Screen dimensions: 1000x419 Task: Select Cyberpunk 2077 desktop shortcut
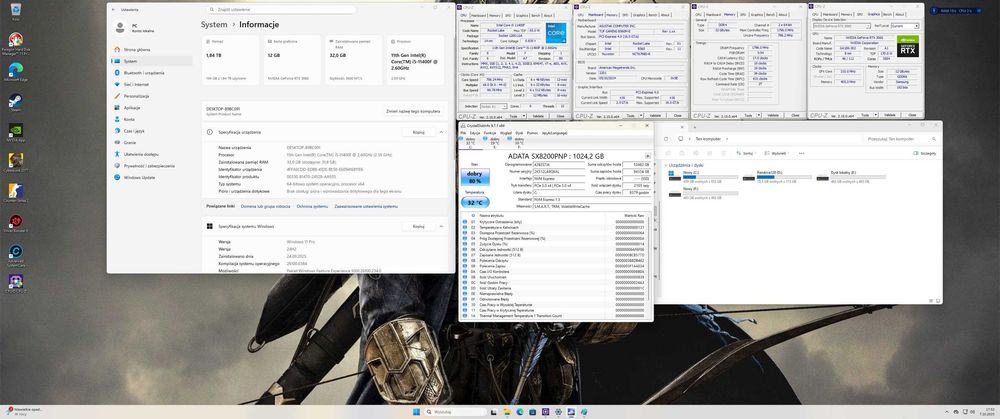point(15,163)
